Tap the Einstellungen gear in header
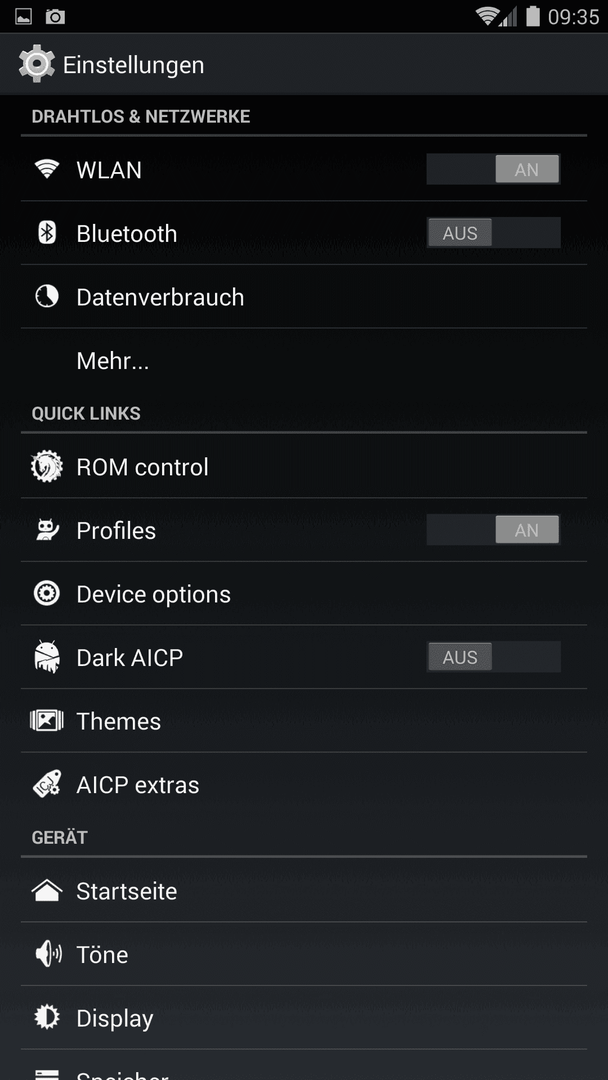Image resolution: width=608 pixels, height=1080 pixels. (x=36, y=64)
